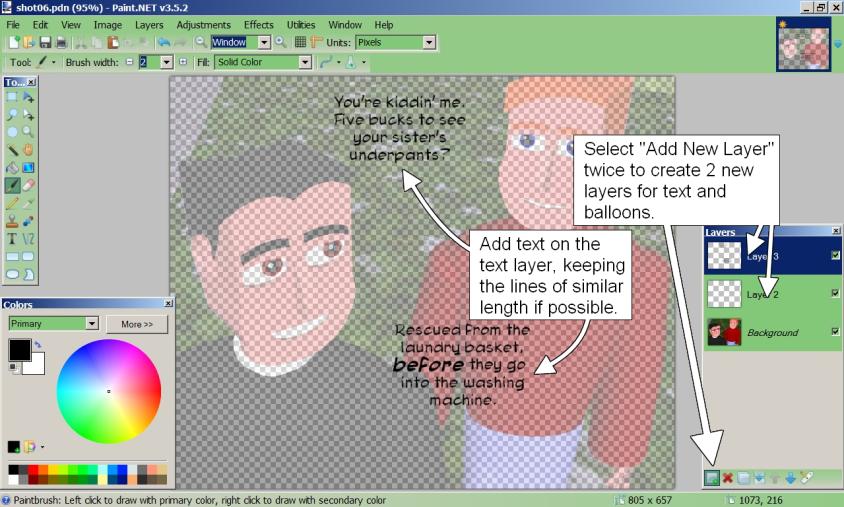Open the Adjustments menu

point(203,24)
